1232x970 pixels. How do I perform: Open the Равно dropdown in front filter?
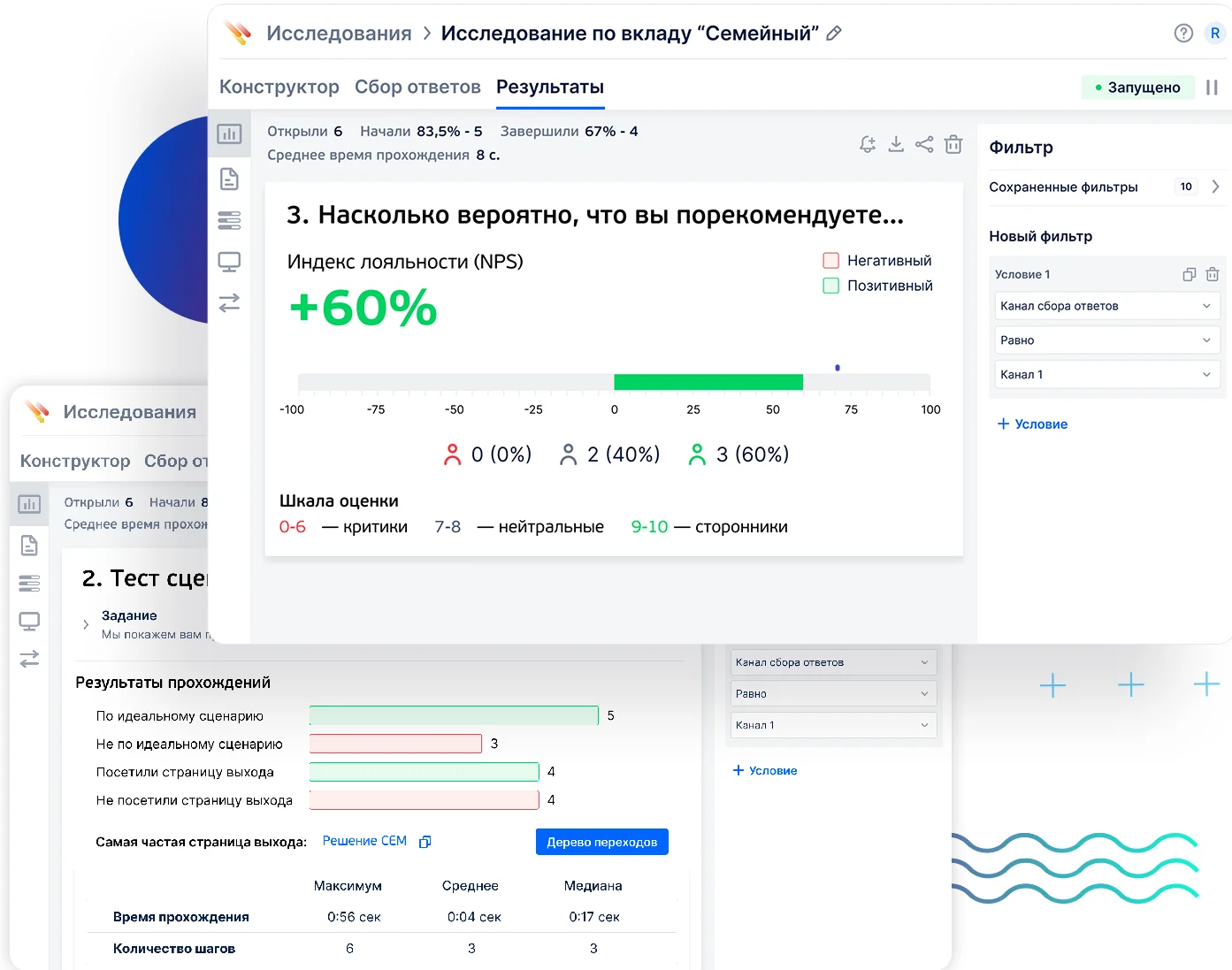1107,340
